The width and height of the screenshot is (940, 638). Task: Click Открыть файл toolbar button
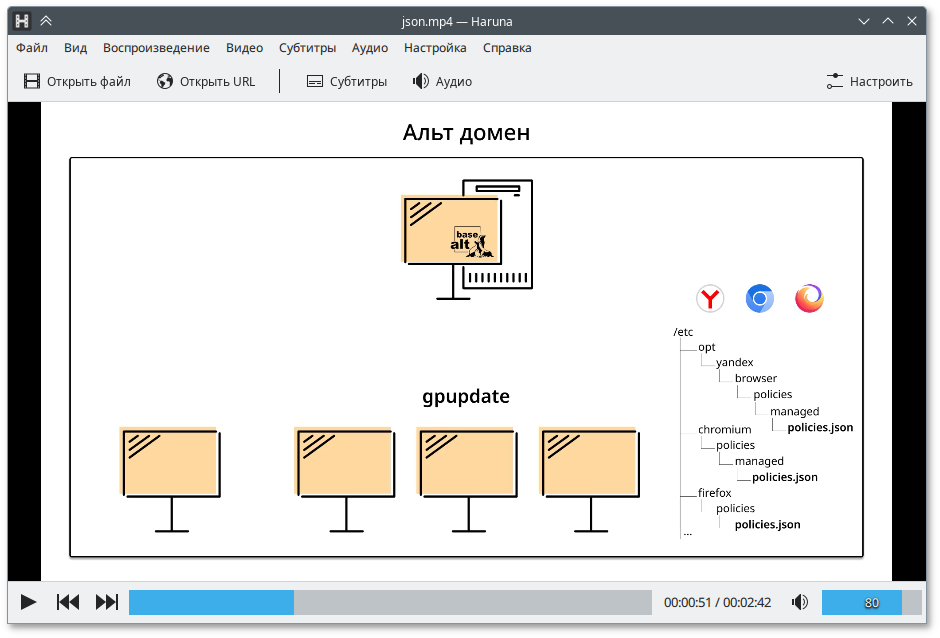pos(78,82)
